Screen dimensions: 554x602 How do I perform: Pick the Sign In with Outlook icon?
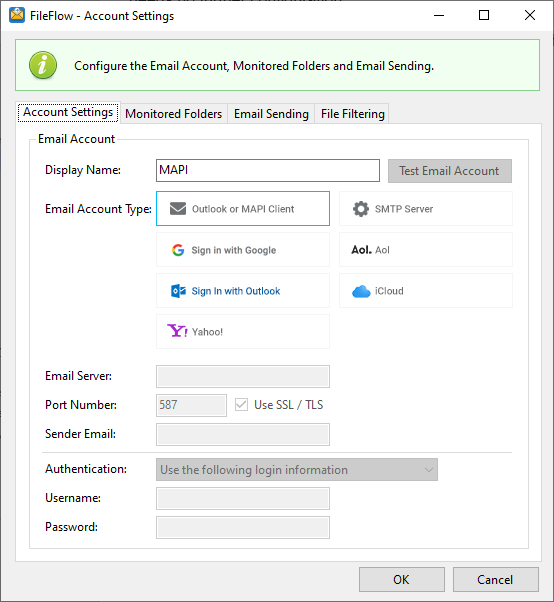(178, 291)
